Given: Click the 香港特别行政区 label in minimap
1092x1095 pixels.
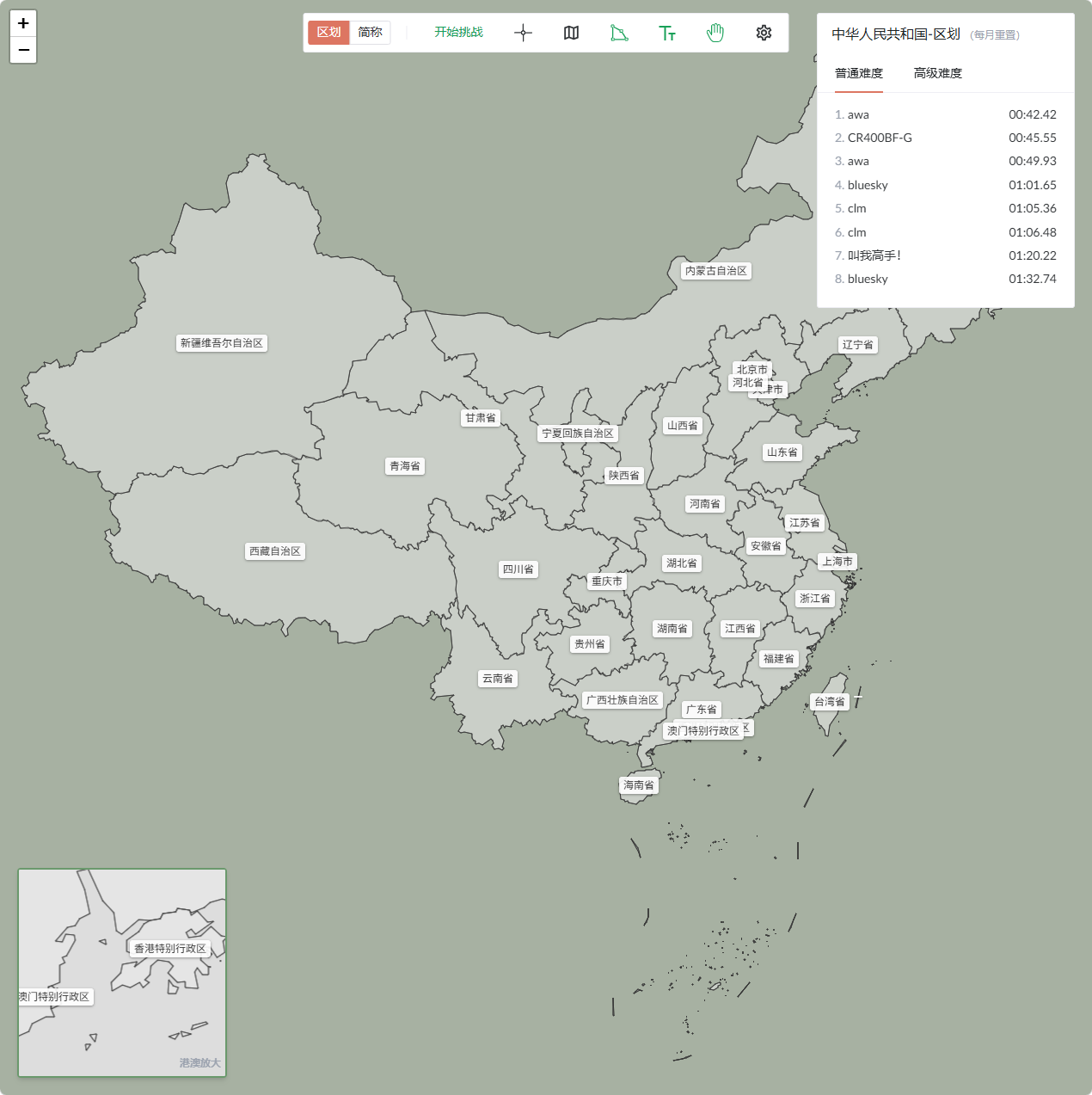Looking at the screenshot, I should pyautogui.click(x=170, y=948).
